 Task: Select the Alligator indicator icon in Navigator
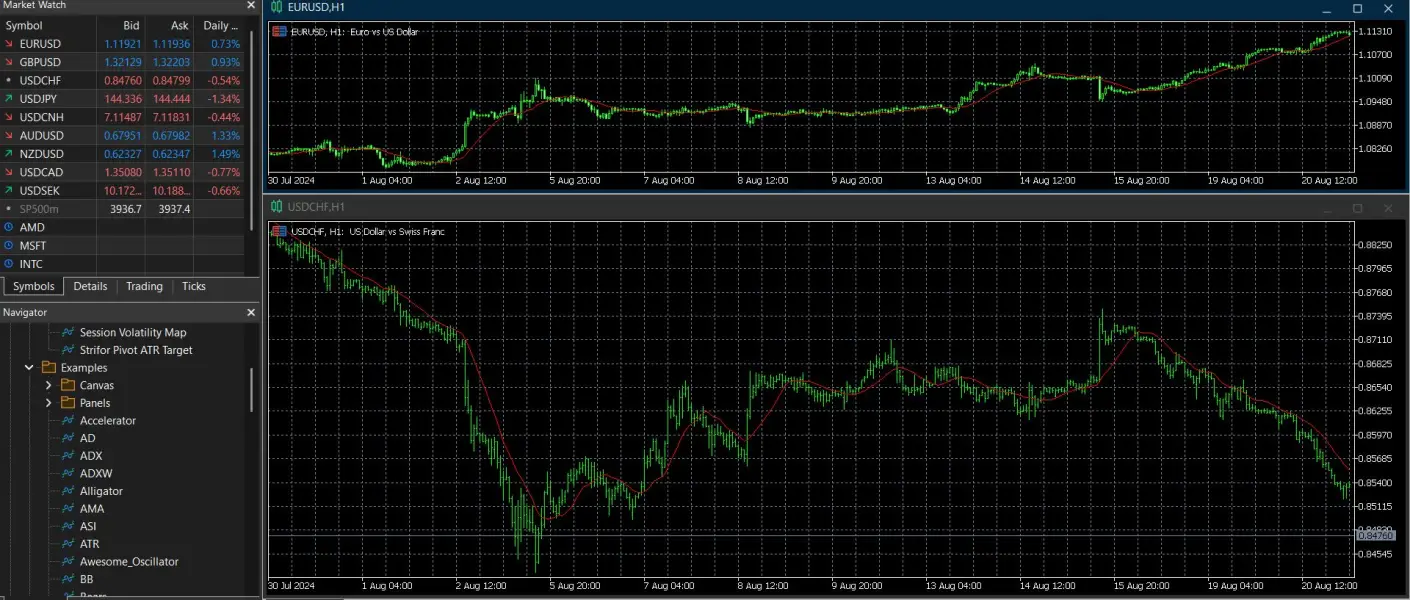pyautogui.click(x=68, y=491)
